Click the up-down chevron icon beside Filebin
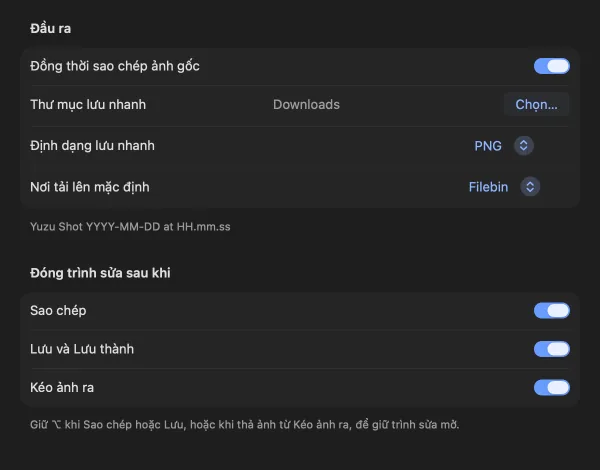The height and width of the screenshot is (470, 600). (x=530, y=187)
